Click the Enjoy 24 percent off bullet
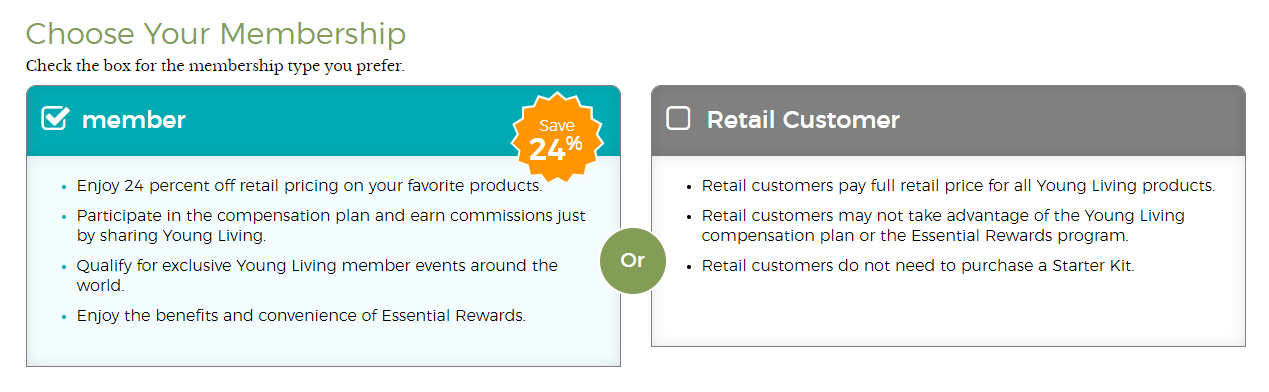 click(x=309, y=185)
